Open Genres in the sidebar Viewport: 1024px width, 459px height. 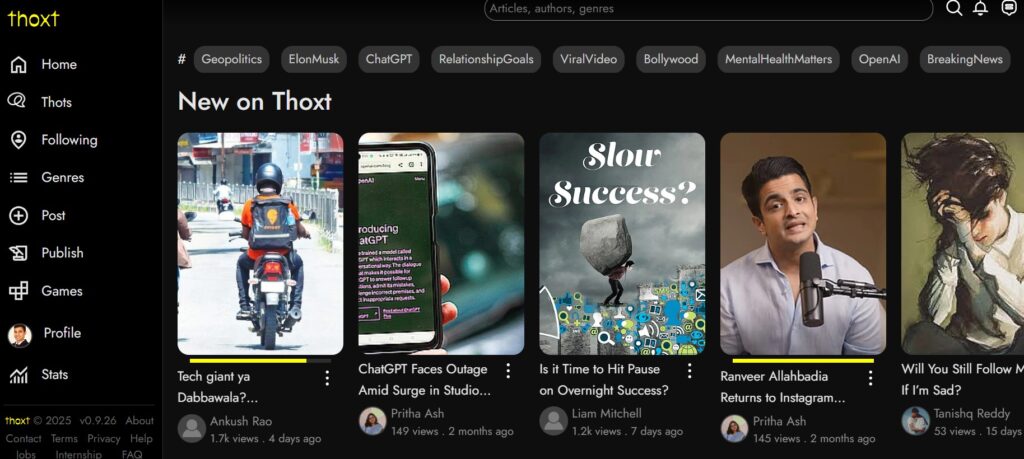[63, 178]
